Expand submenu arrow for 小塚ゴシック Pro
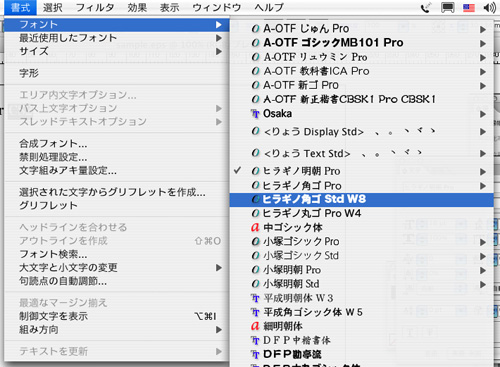500x367 pixels. click(x=483, y=242)
